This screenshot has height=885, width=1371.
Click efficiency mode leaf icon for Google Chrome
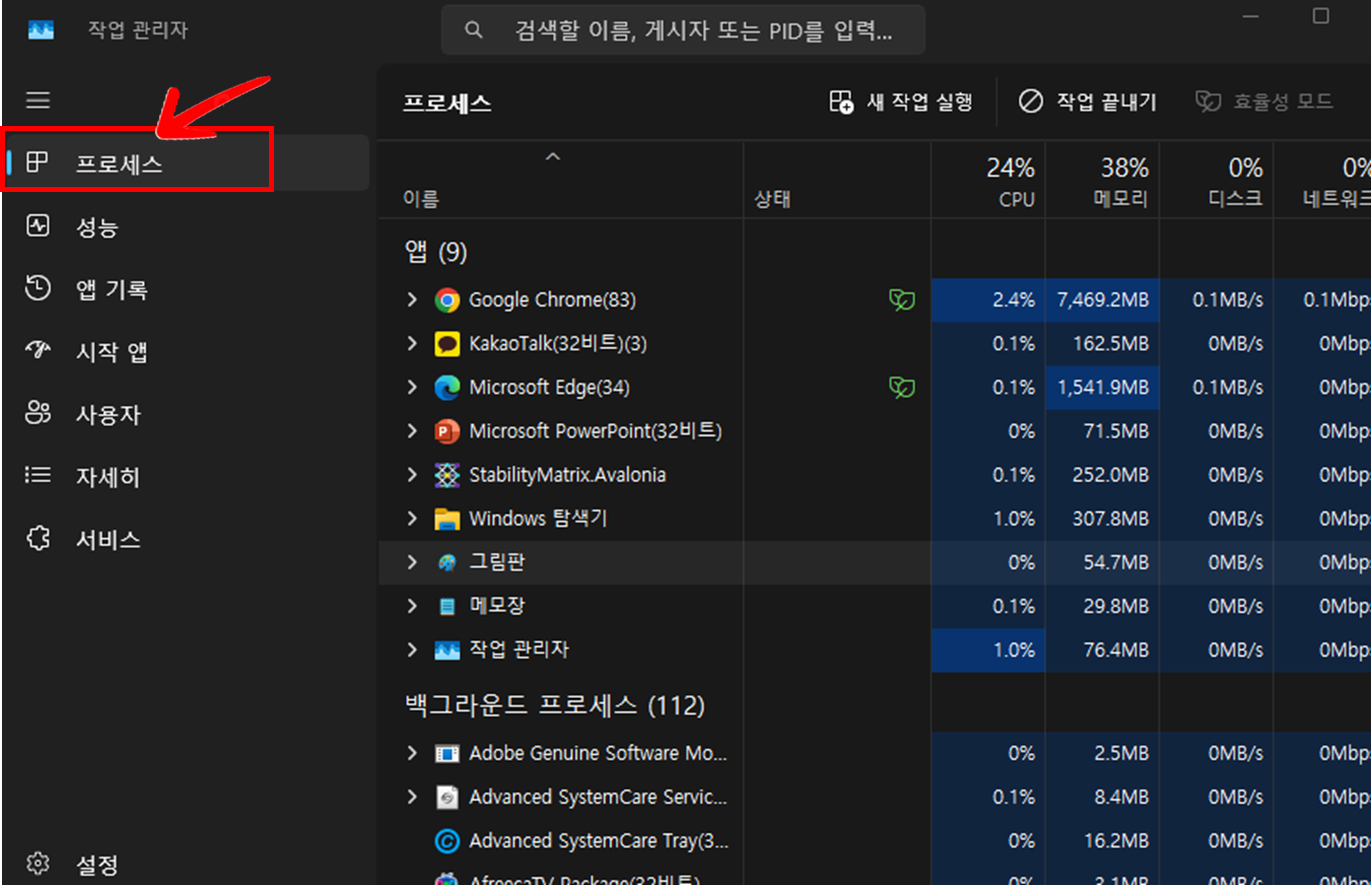coord(902,299)
